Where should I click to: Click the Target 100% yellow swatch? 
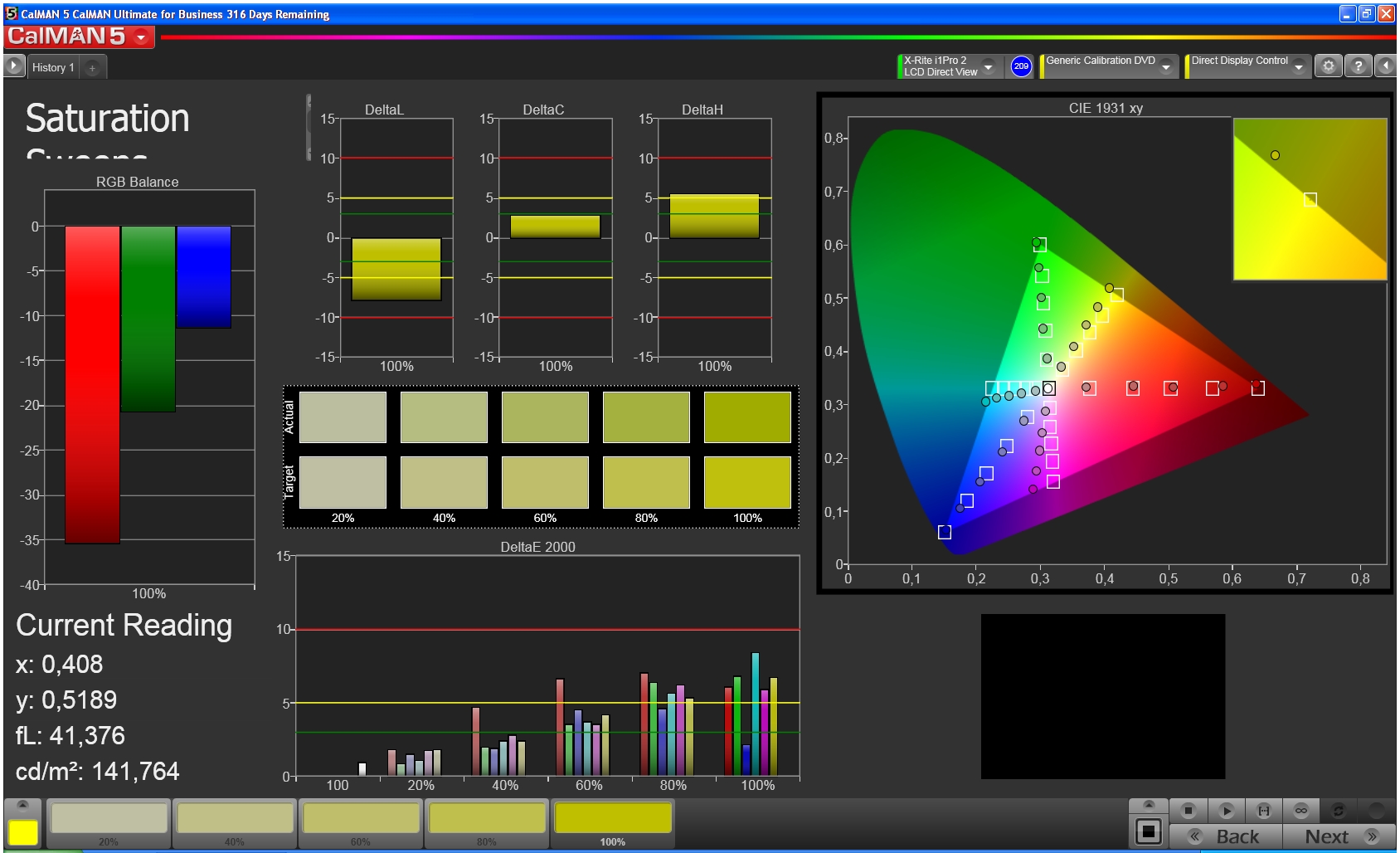[747, 482]
